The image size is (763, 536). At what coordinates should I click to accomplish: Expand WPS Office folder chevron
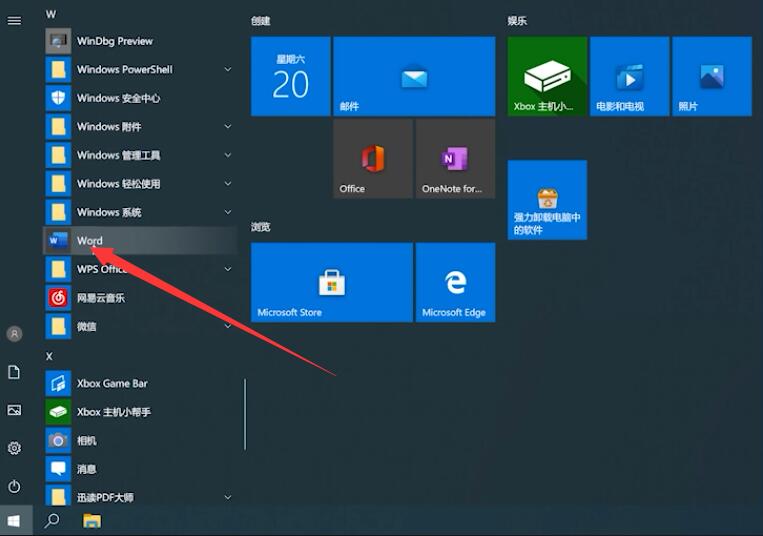[x=227, y=269]
